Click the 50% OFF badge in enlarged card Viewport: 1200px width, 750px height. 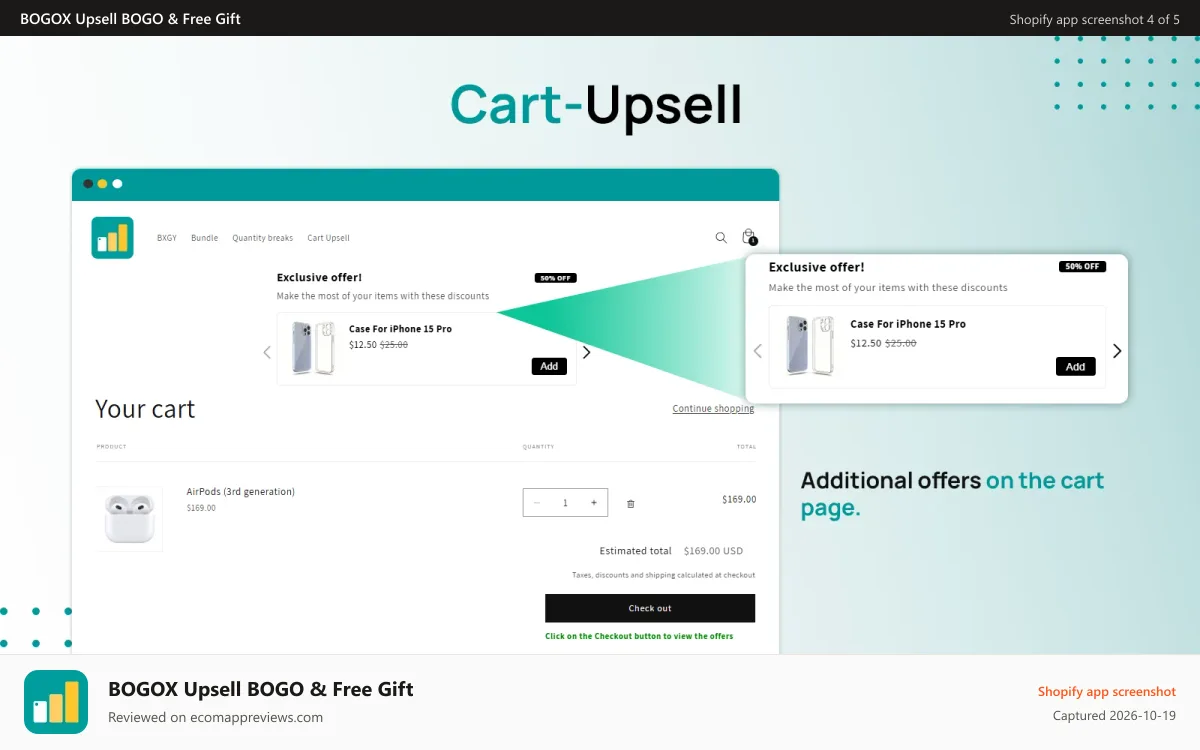(1083, 267)
